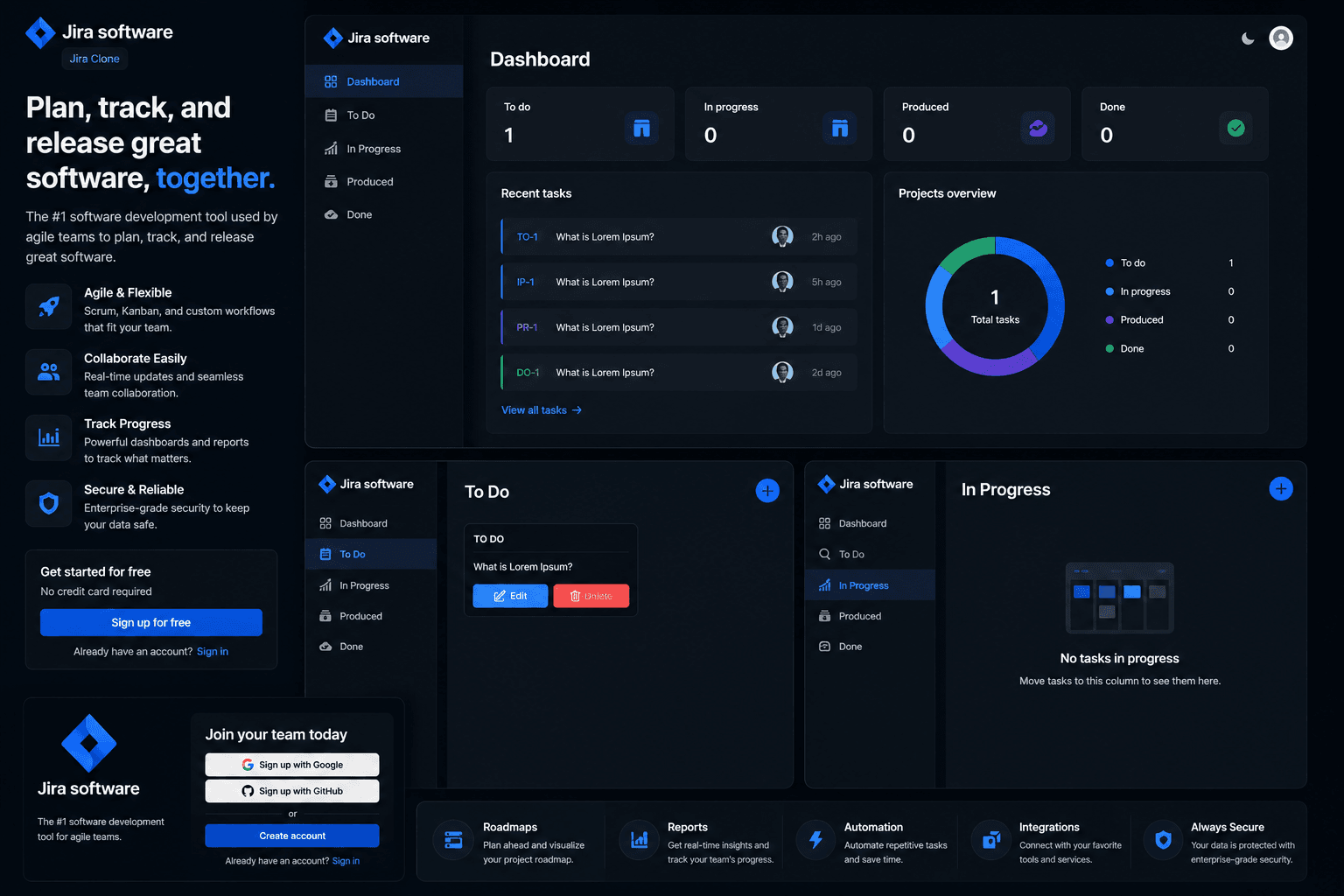Screen dimensions: 1344x896
Task: Click Sign up with Google
Action: [x=292, y=765]
